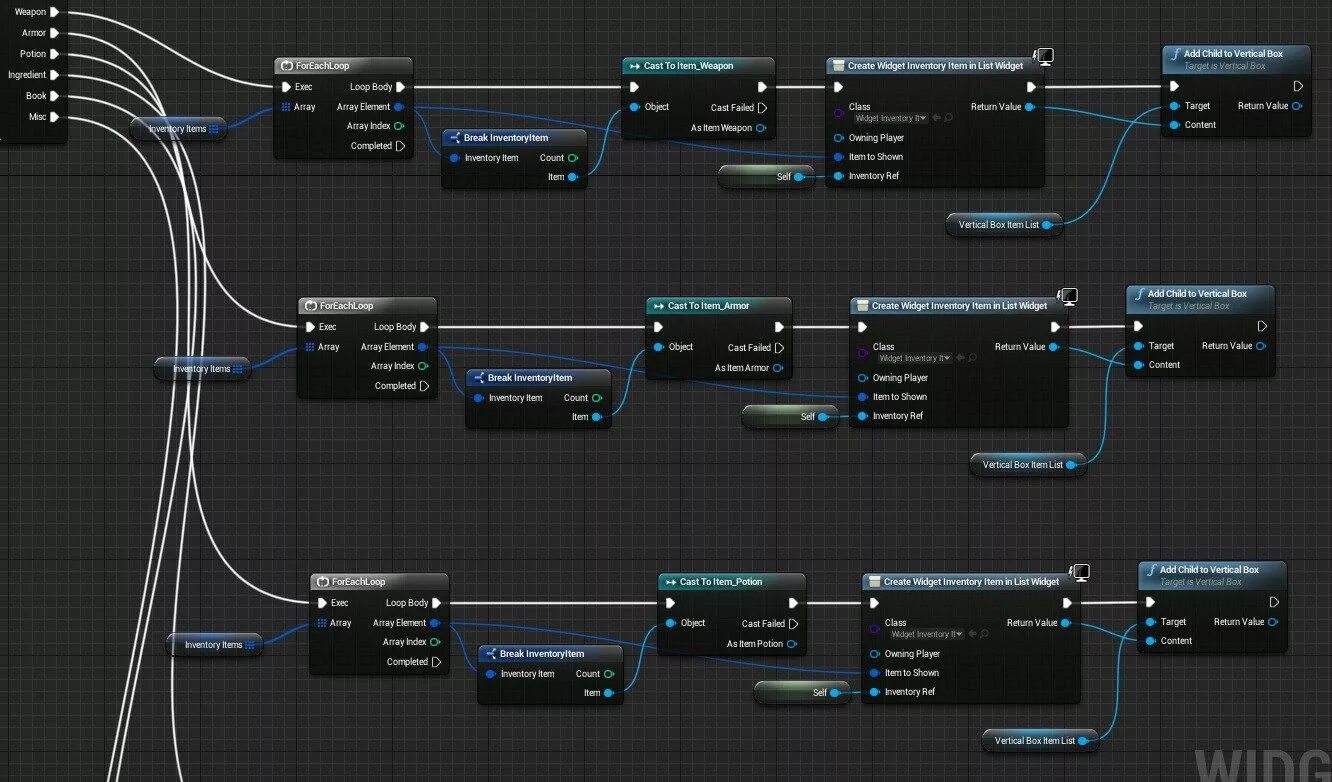This screenshot has width=1332, height=782.
Task: Click the Self node wired to Create Widget after Cast To Item_Armor
Action: (x=791, y=417)
